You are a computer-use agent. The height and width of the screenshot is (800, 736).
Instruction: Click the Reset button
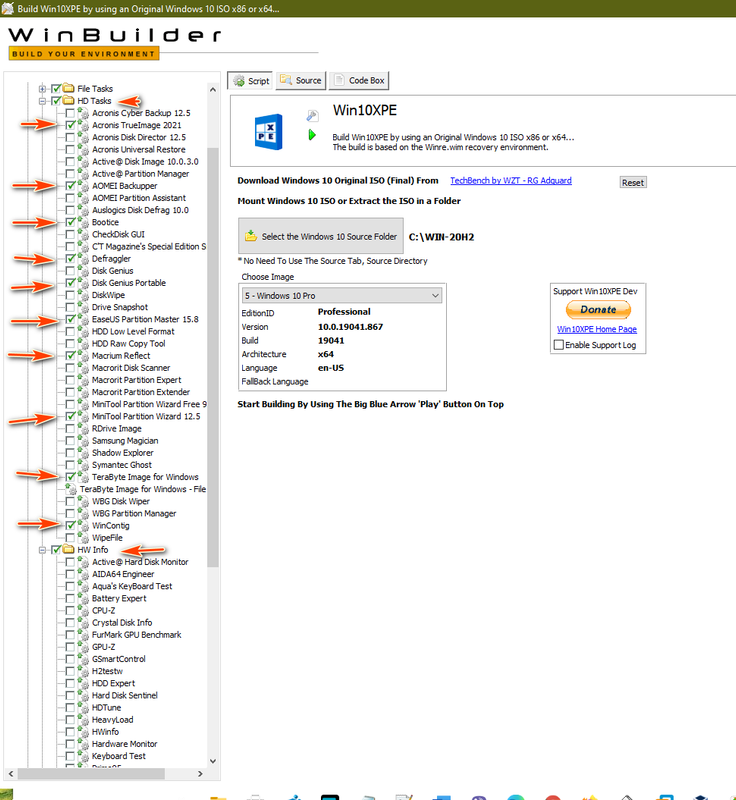coord(633,183)
